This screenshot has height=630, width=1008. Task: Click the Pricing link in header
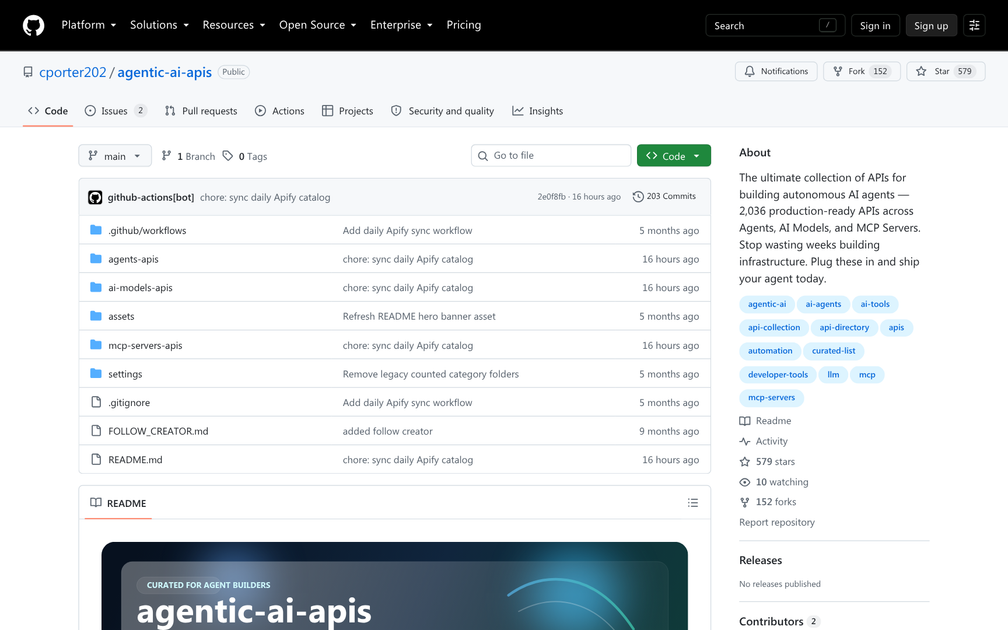pos(464,25)
